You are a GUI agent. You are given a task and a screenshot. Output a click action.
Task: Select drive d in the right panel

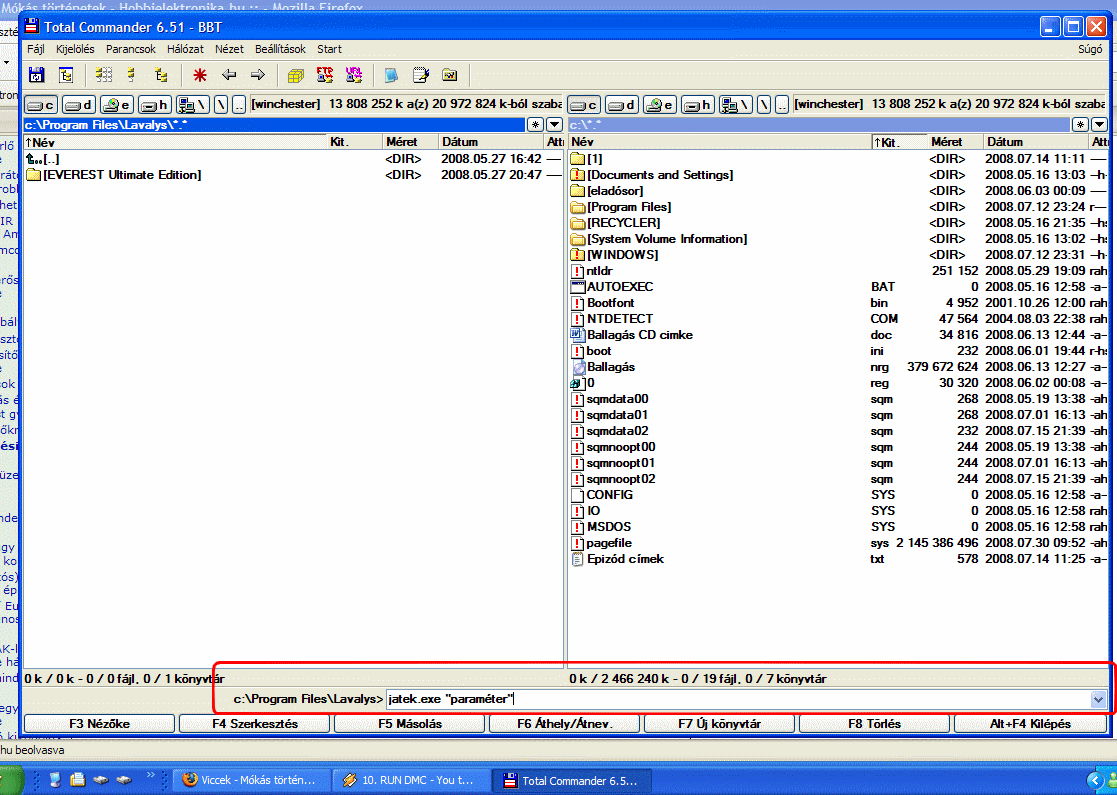[621, 105]
